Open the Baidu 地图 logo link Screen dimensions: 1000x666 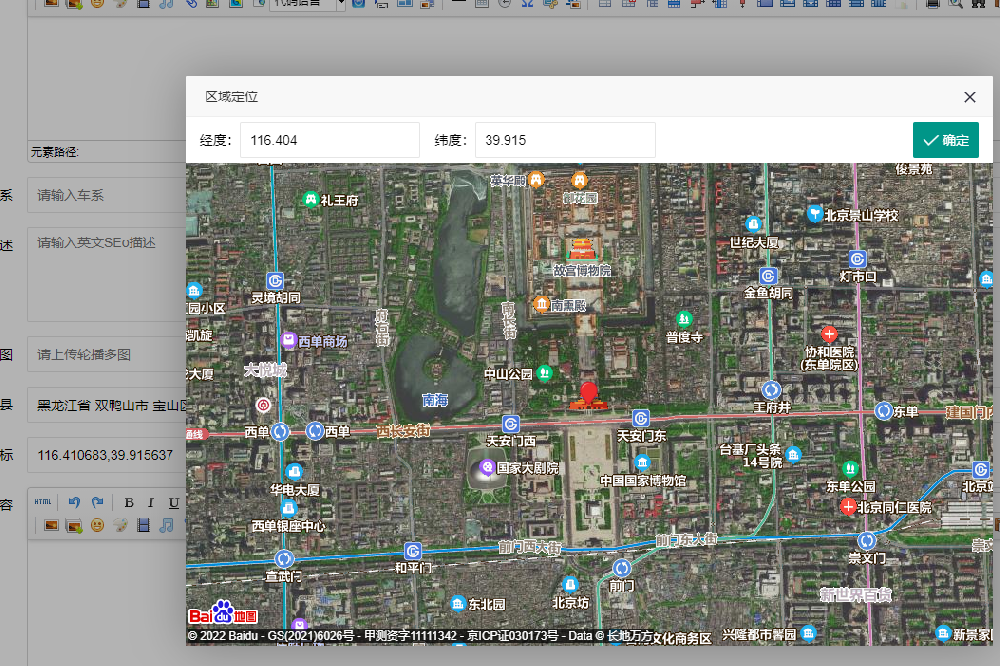click(x=223, y=614)
